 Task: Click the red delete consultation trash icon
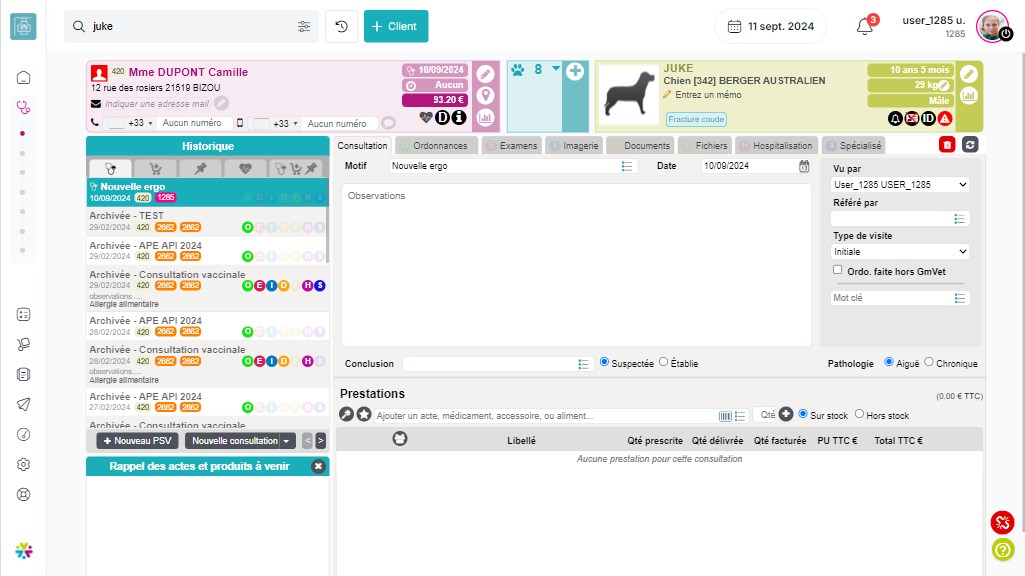(947, 146)
